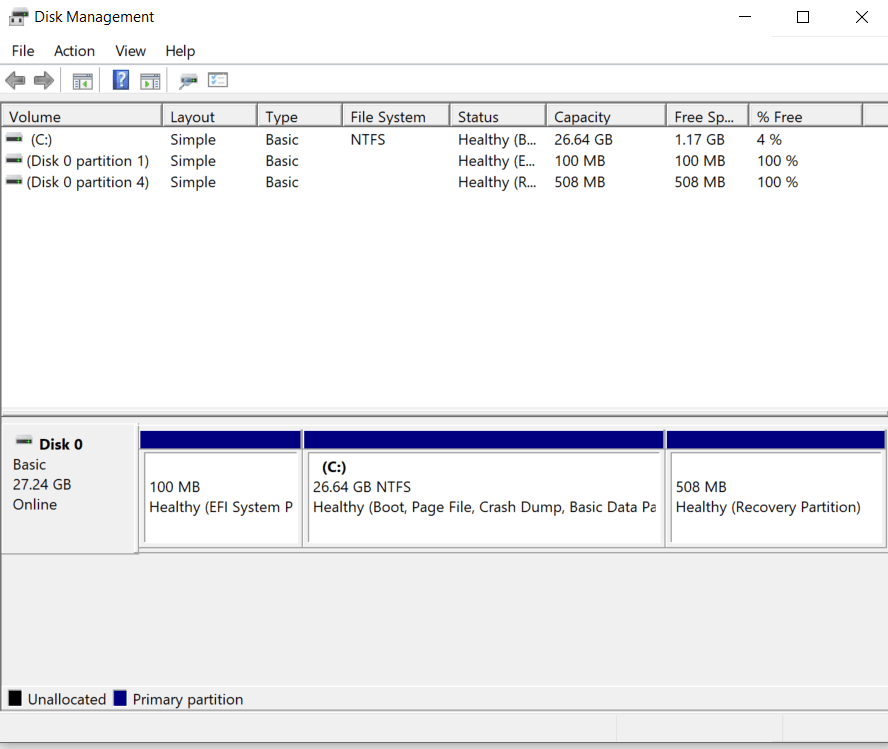Toggle Show/Hide Console Tree icon
The height and width of the screenshot is (749, 888).
(83, 81)
